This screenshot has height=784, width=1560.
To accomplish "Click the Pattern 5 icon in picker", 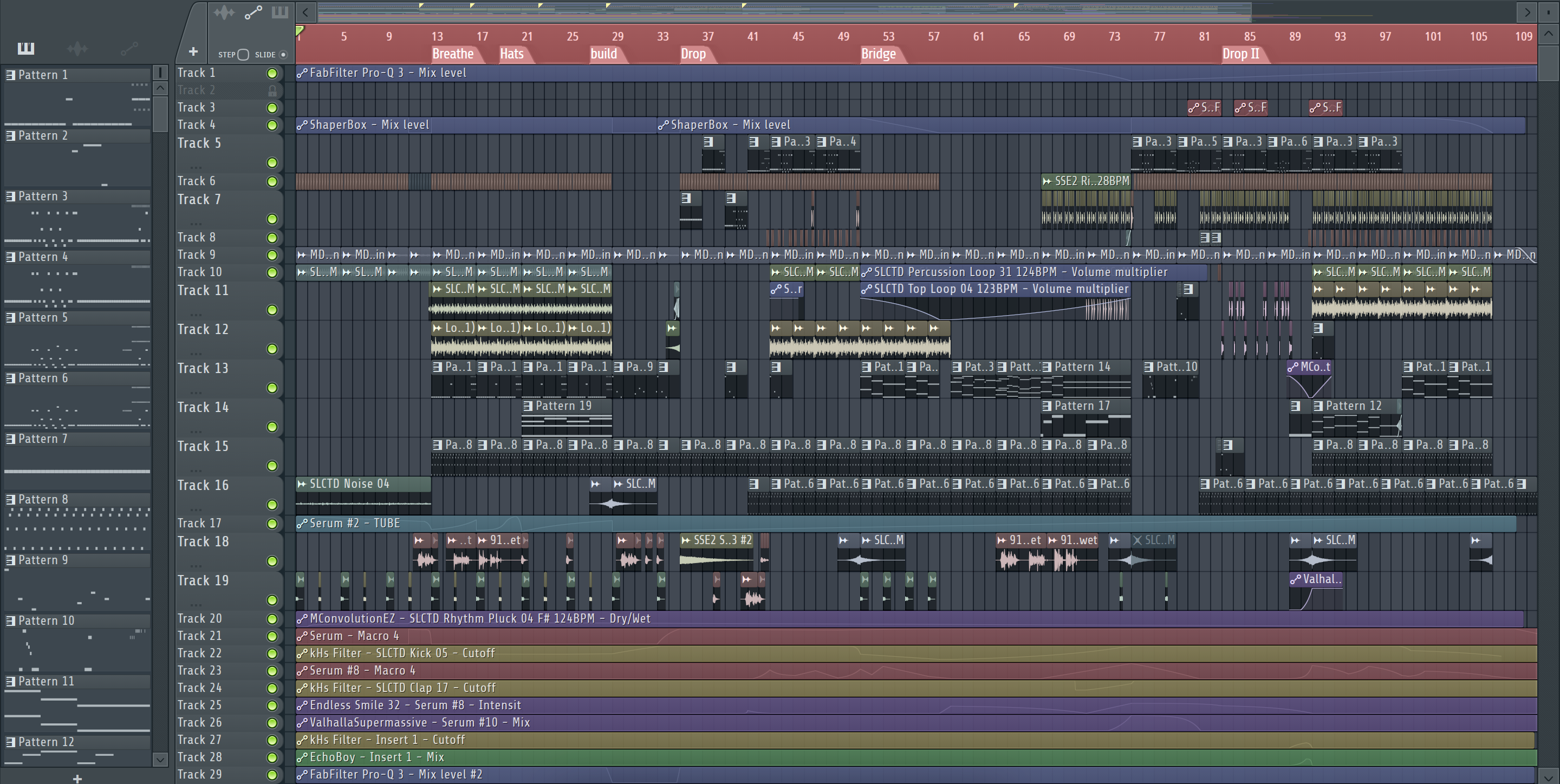I will tap(10, 317).
